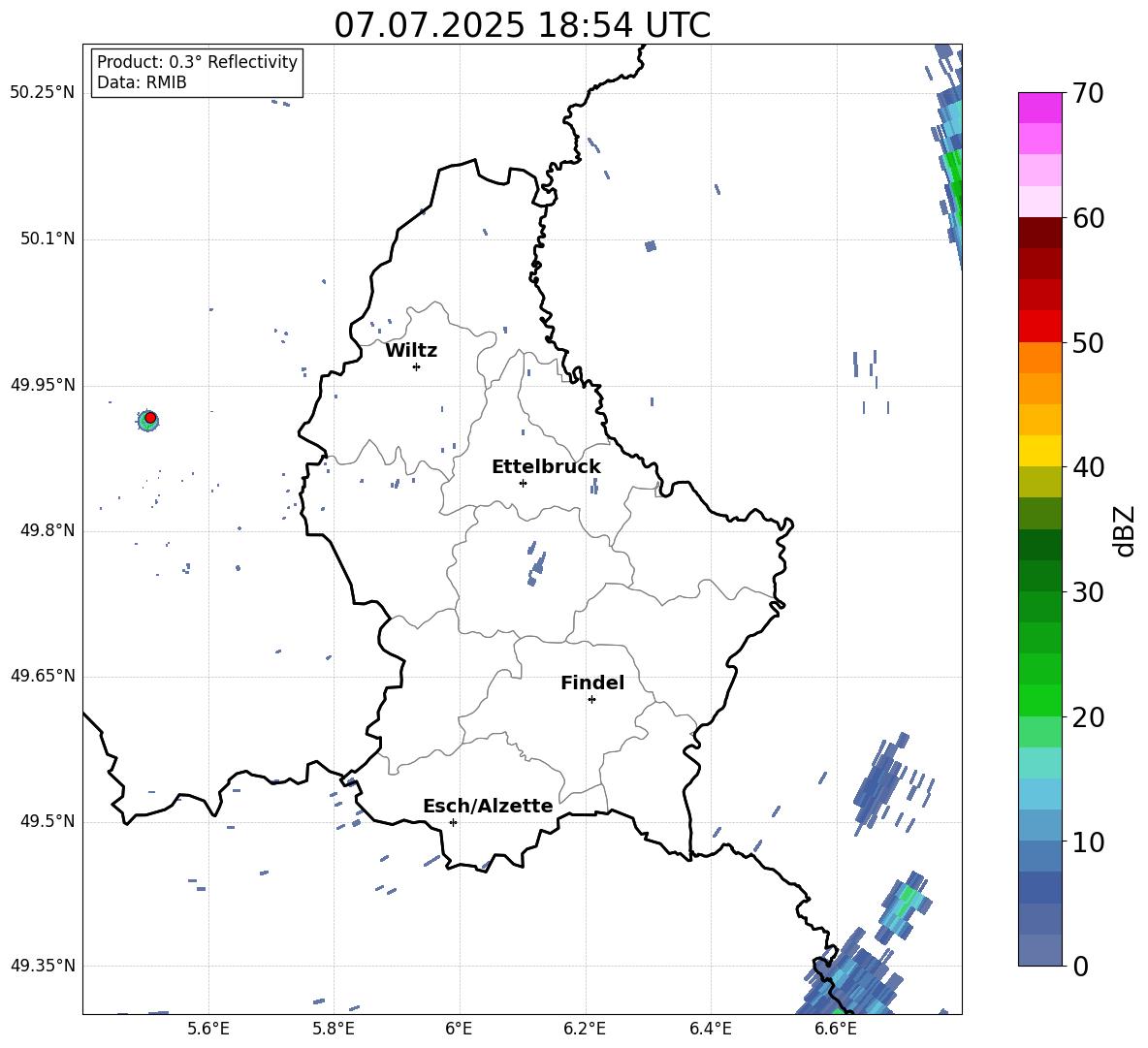The image size is (1148, 1048).
Task: Click the colorbar tick label 0
Action: tap(1080, 967)
